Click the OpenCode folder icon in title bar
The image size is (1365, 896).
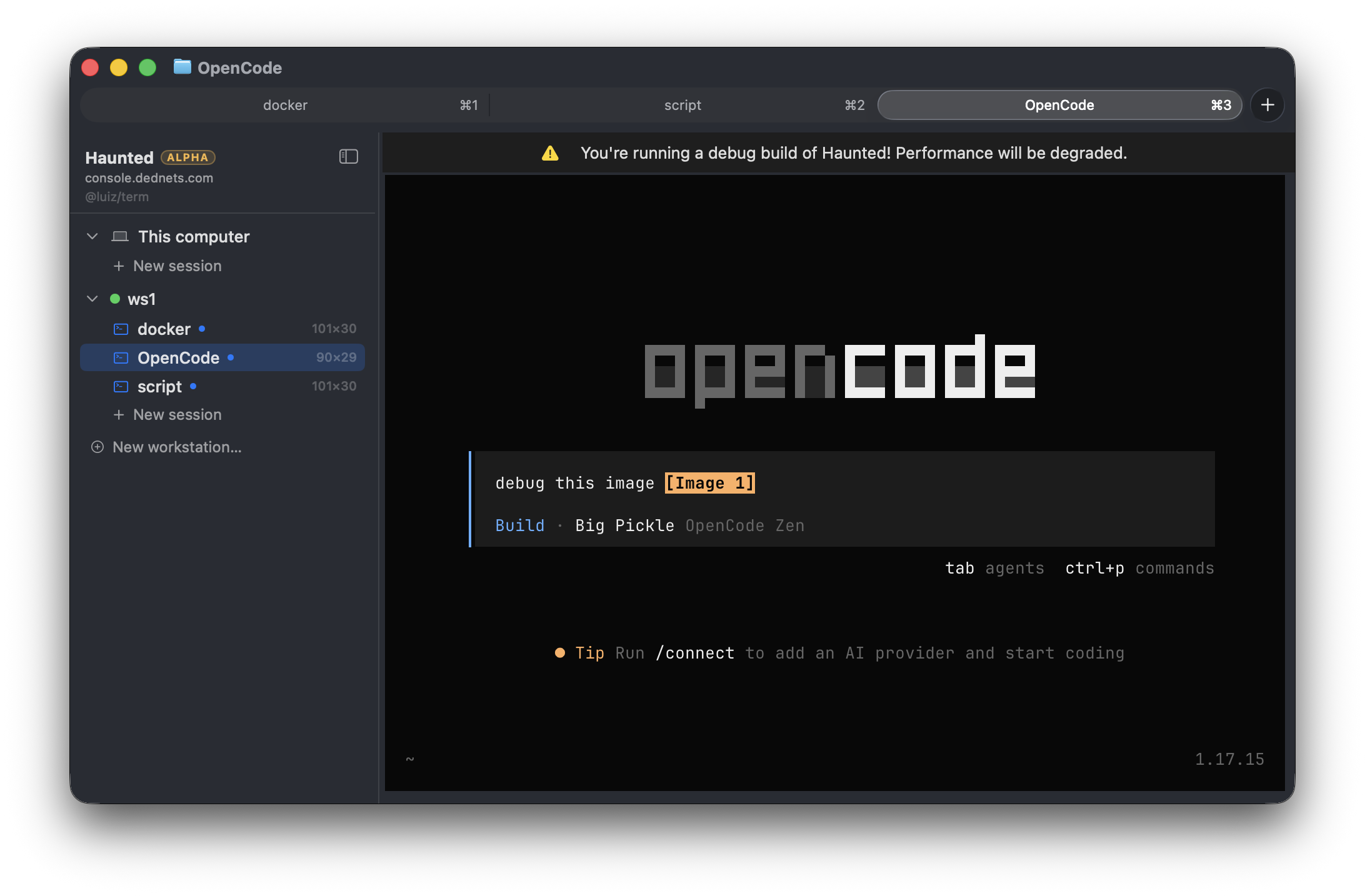182,67
